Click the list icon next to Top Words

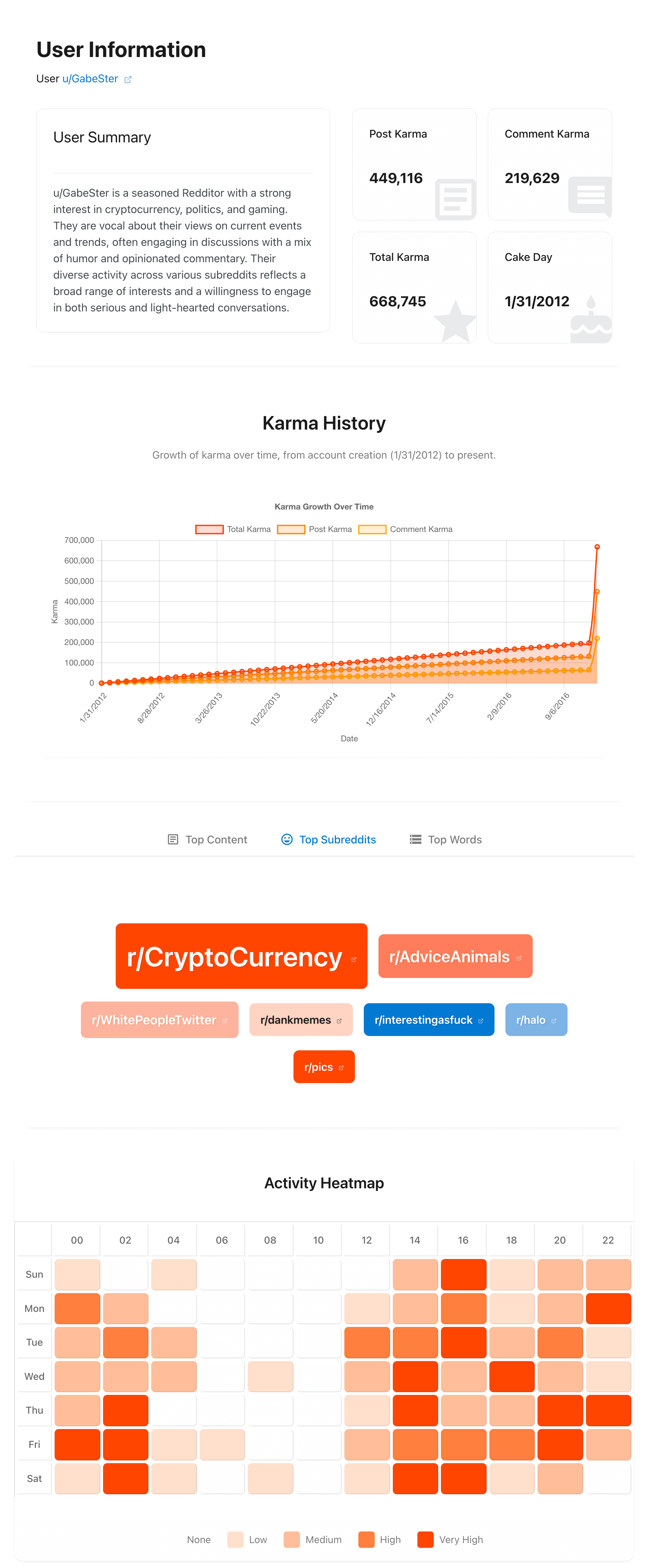coord(416,839)
